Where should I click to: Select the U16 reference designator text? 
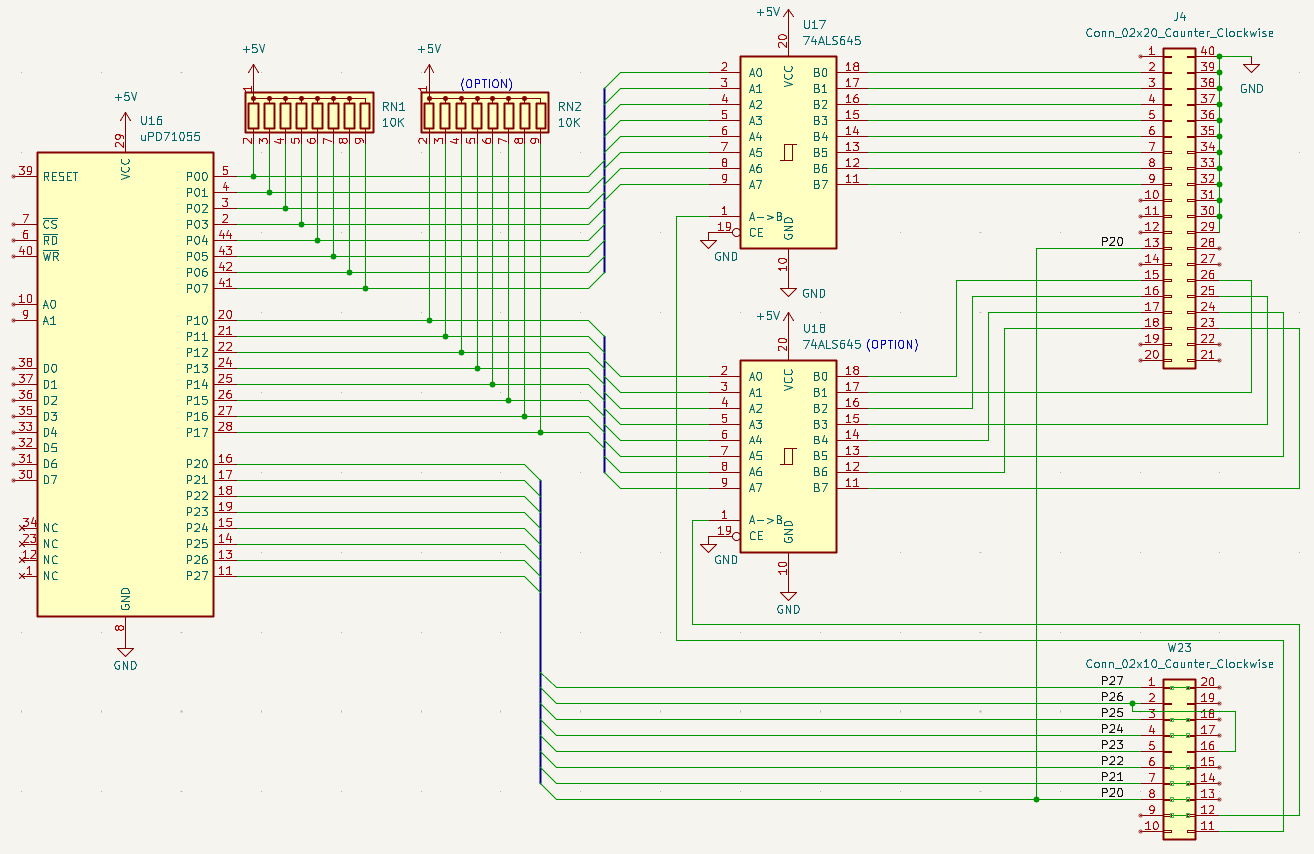click(x=151, y=120)
